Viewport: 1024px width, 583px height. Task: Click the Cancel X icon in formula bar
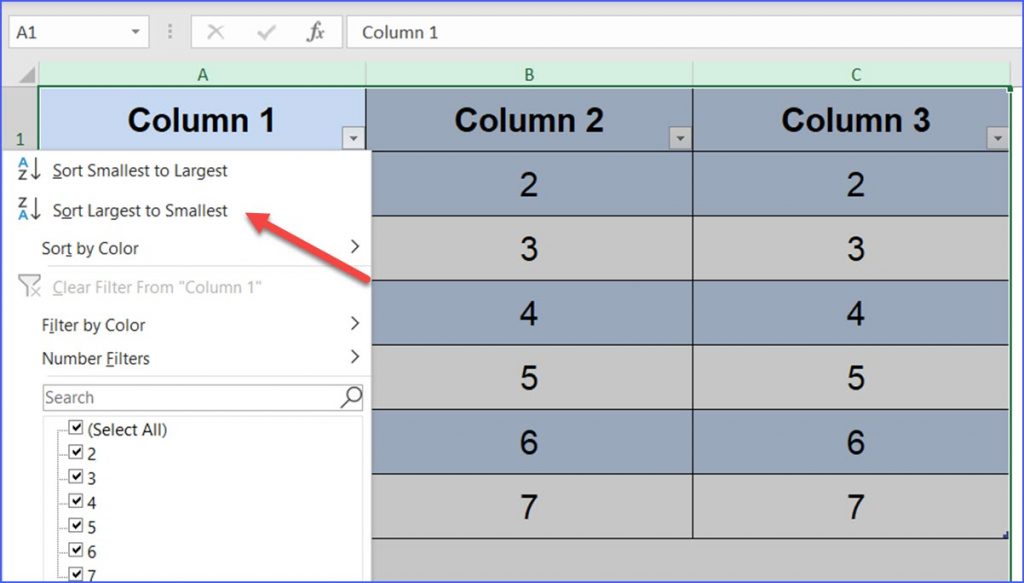tap(216, 31)
